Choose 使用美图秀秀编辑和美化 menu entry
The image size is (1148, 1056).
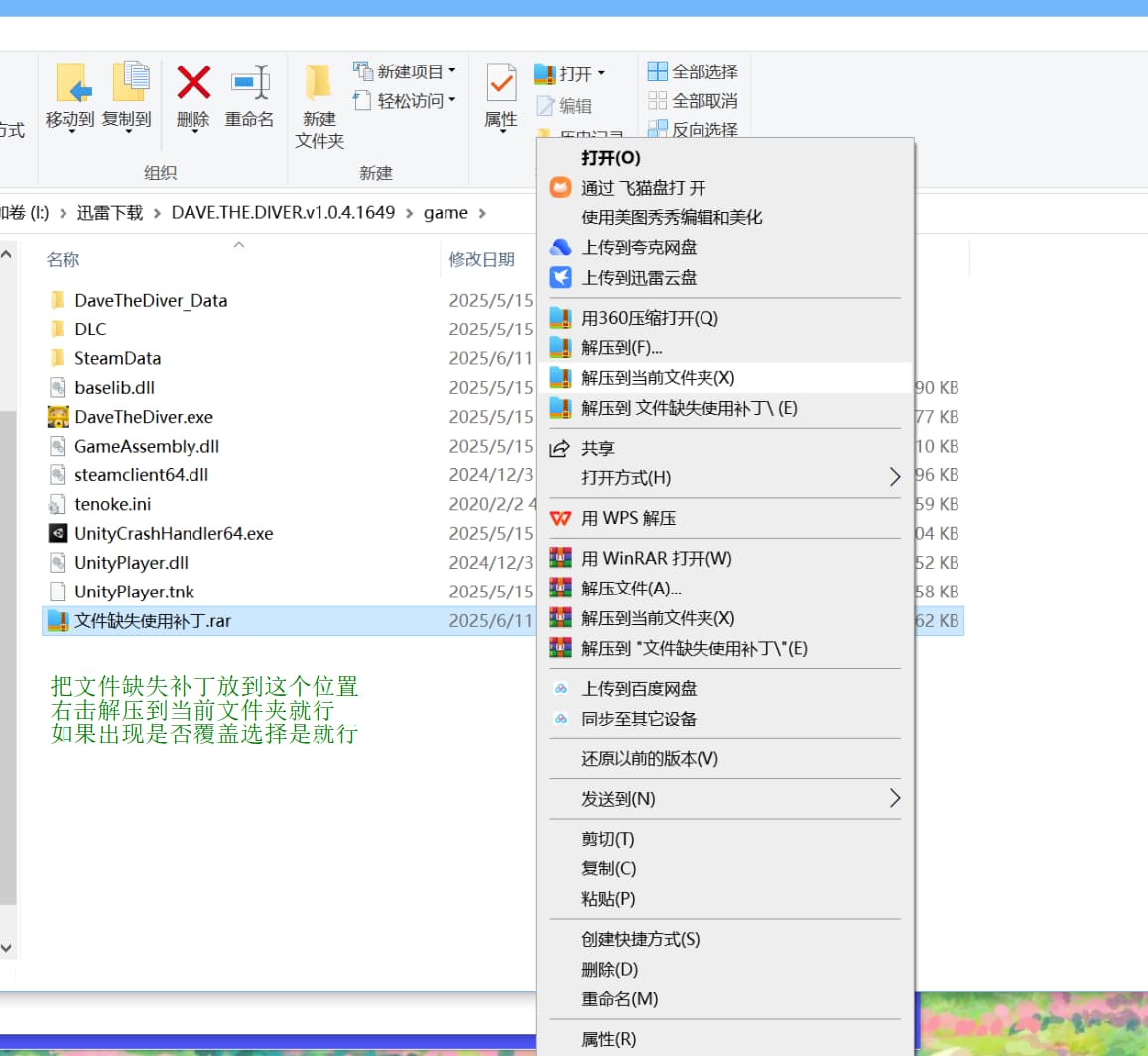(x=724, y=217)
